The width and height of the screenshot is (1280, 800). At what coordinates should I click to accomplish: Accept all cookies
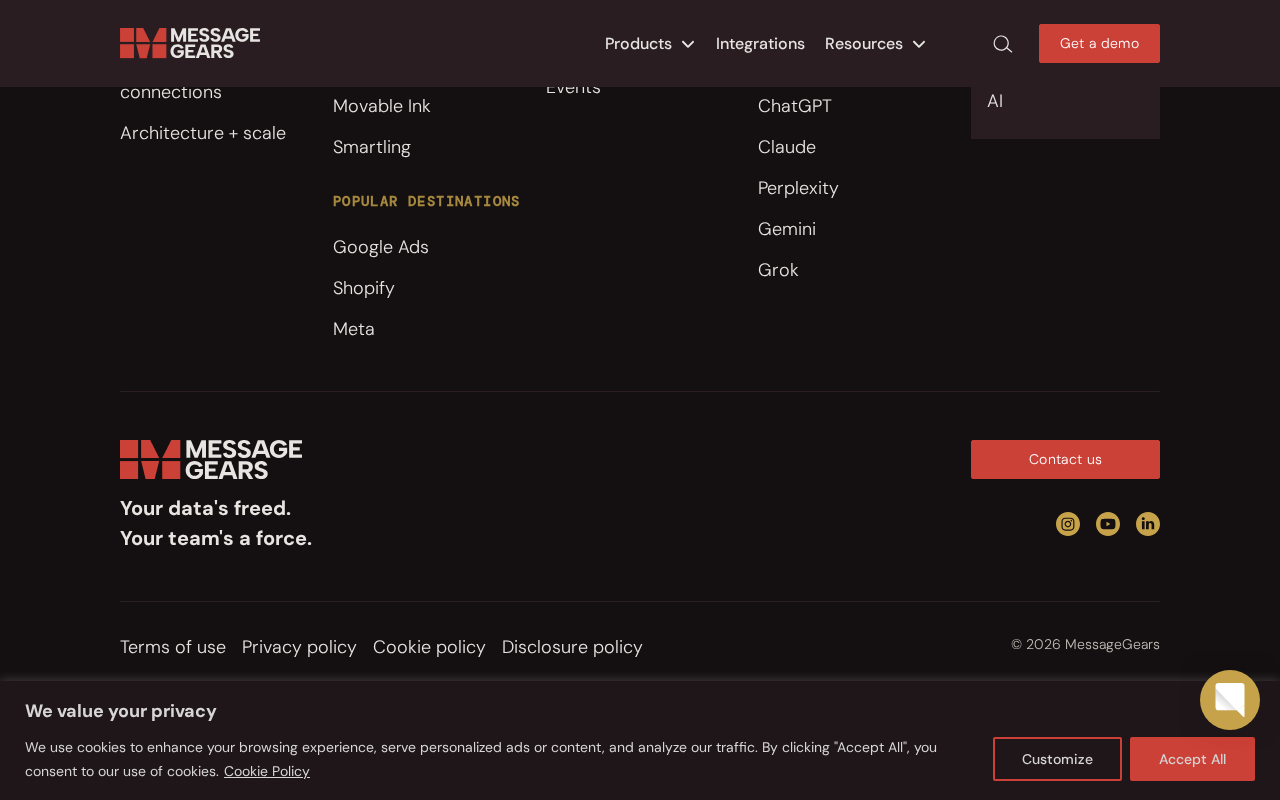coord(1192,759)
